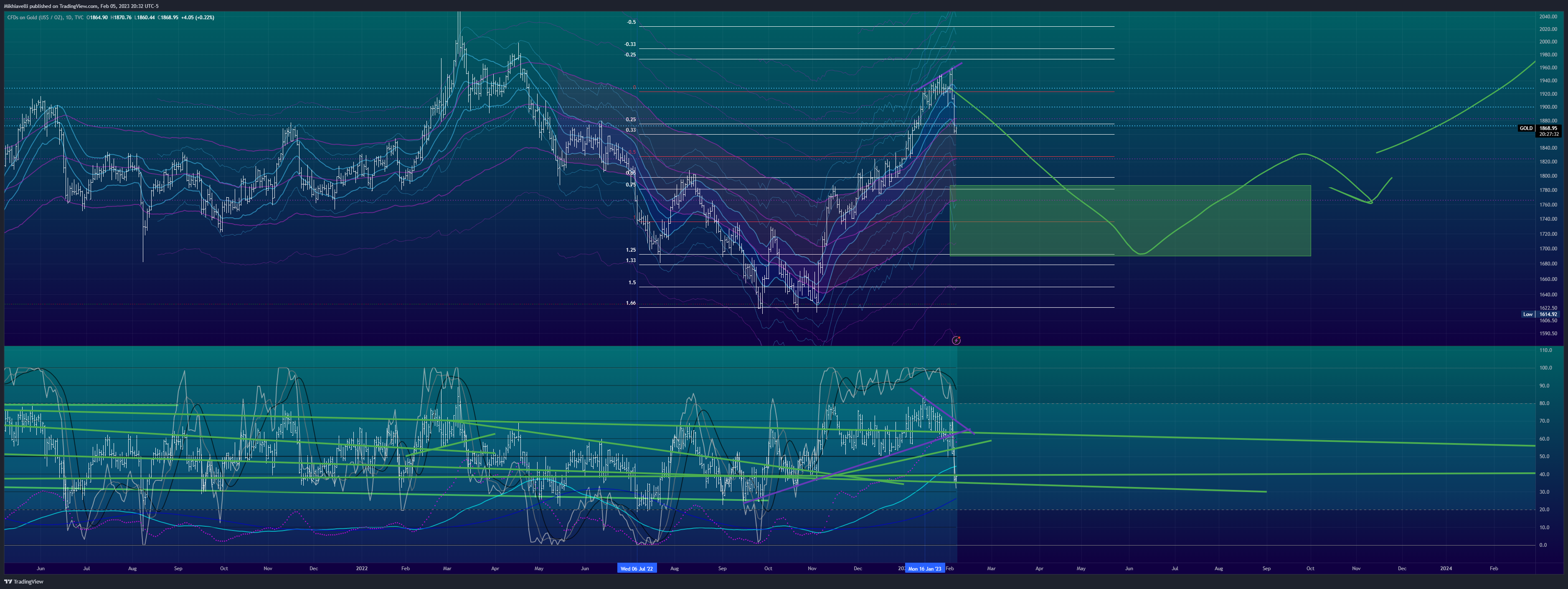
Task: Click the Fibonacci level label 1.66
Action: 631,303
